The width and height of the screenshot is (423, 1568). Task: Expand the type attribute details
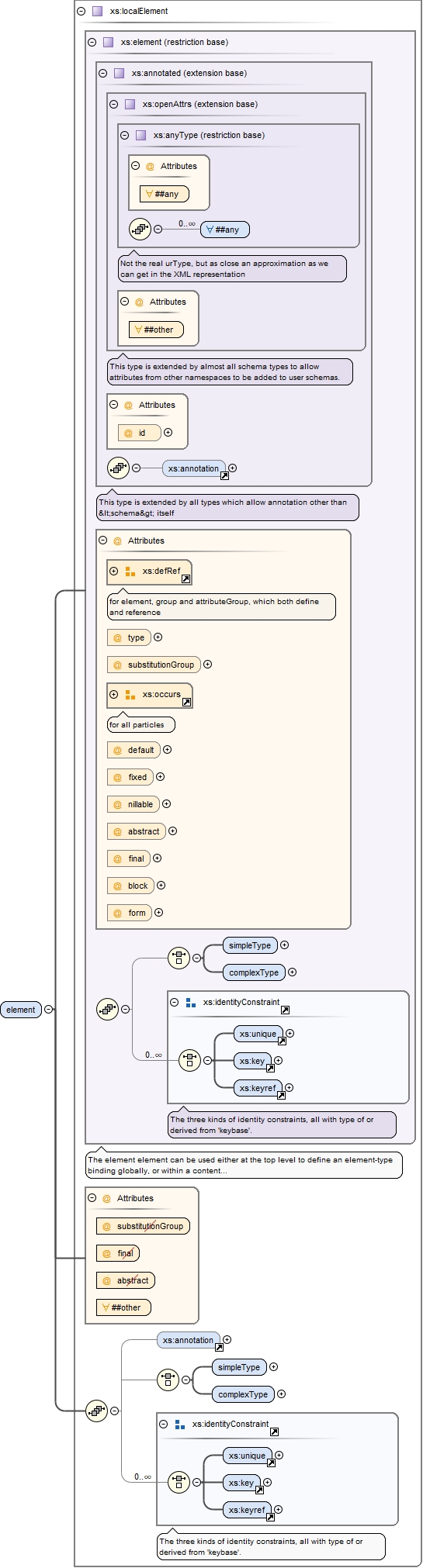point(158,637)
